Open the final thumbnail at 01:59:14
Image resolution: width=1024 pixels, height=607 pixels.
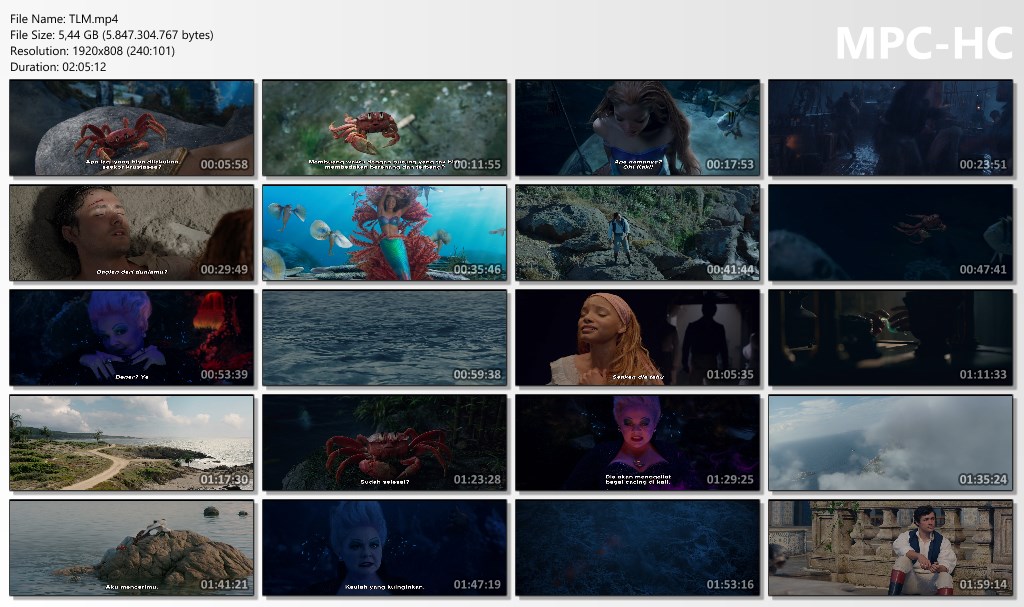[890, 548]
